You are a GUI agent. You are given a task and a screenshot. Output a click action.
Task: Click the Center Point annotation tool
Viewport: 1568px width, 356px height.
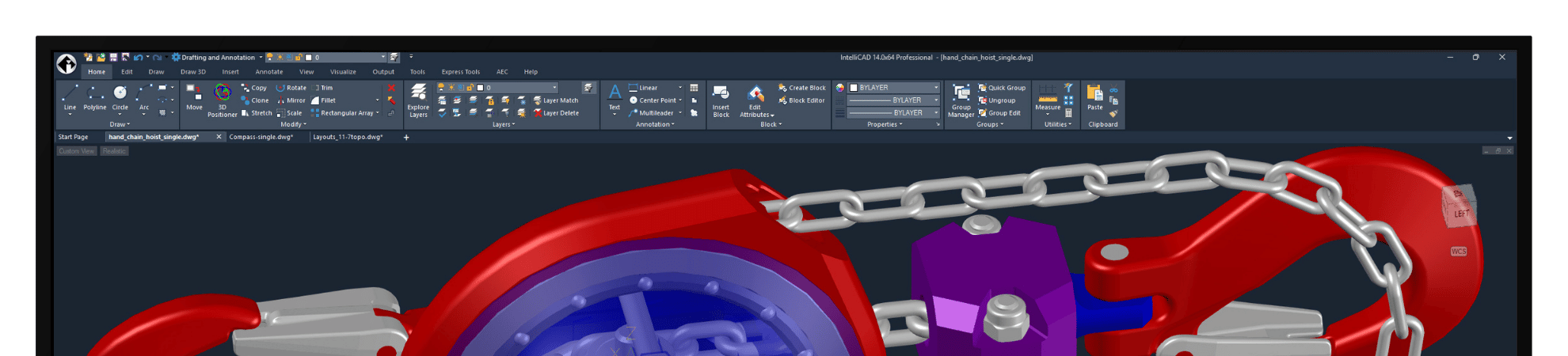pyautogui.click(x=653, y=100)
